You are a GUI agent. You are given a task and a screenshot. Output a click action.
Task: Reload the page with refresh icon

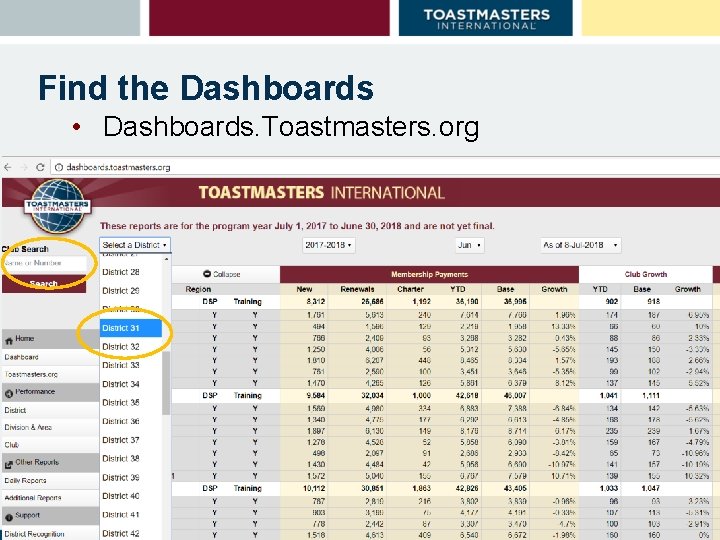click(x=40, y=167)
